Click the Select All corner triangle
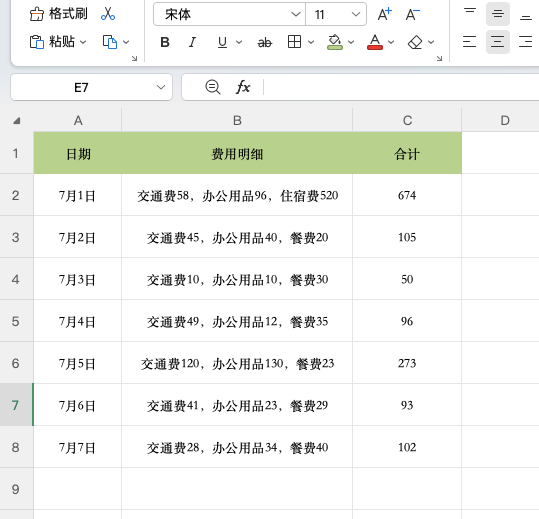The width and height of the screenshot is (539, 519). (16, 121)
